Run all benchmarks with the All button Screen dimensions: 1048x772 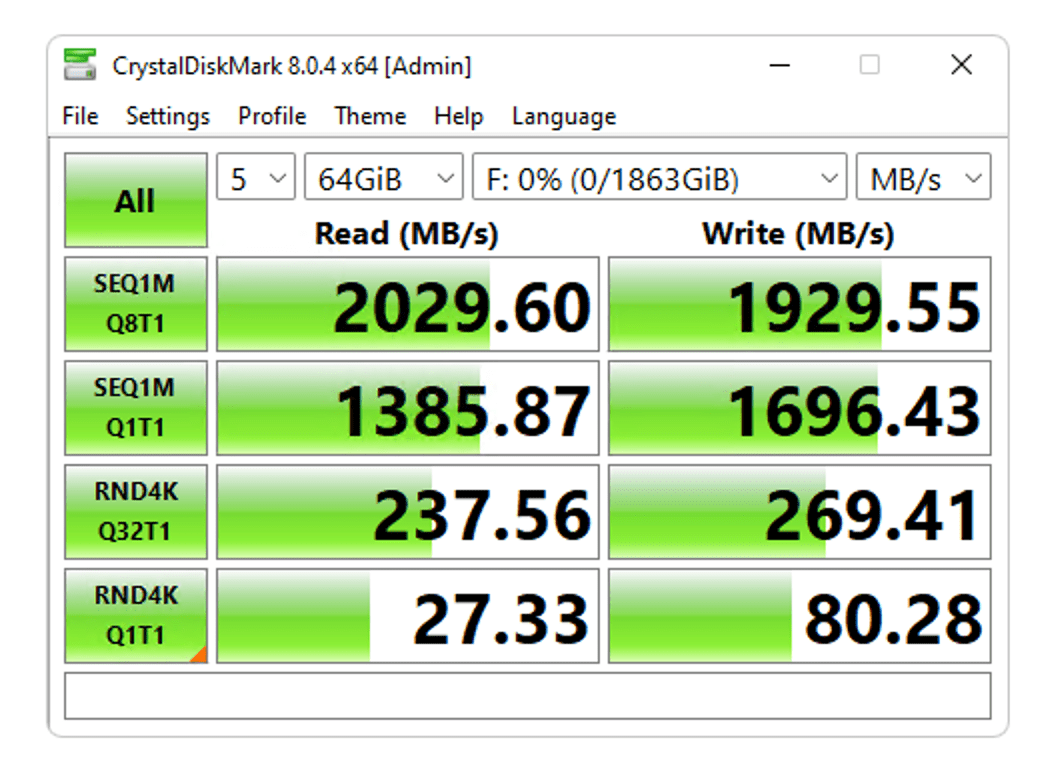click(135, 200)
